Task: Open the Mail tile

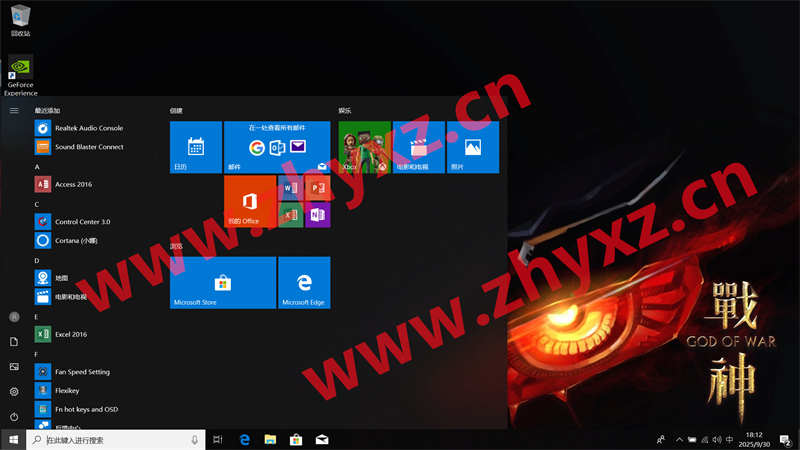Action: [277, 147]
